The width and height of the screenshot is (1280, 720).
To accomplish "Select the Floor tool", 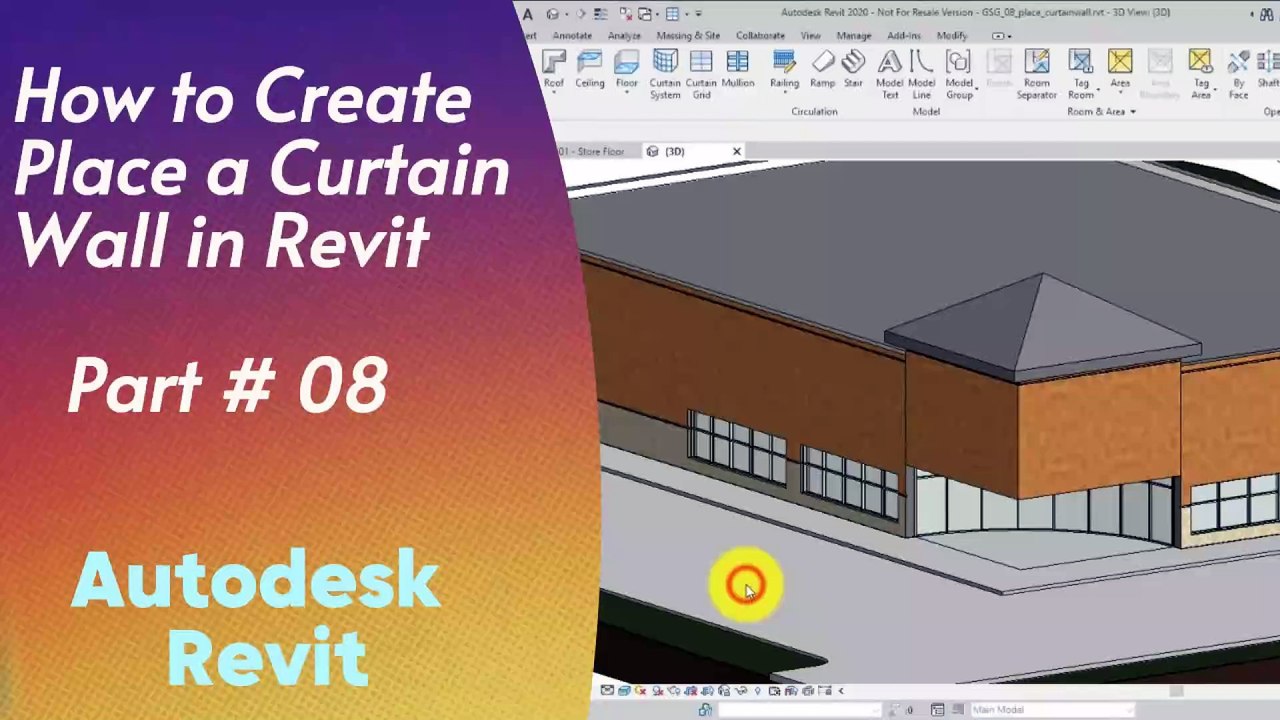I will (x=626, y=70).
